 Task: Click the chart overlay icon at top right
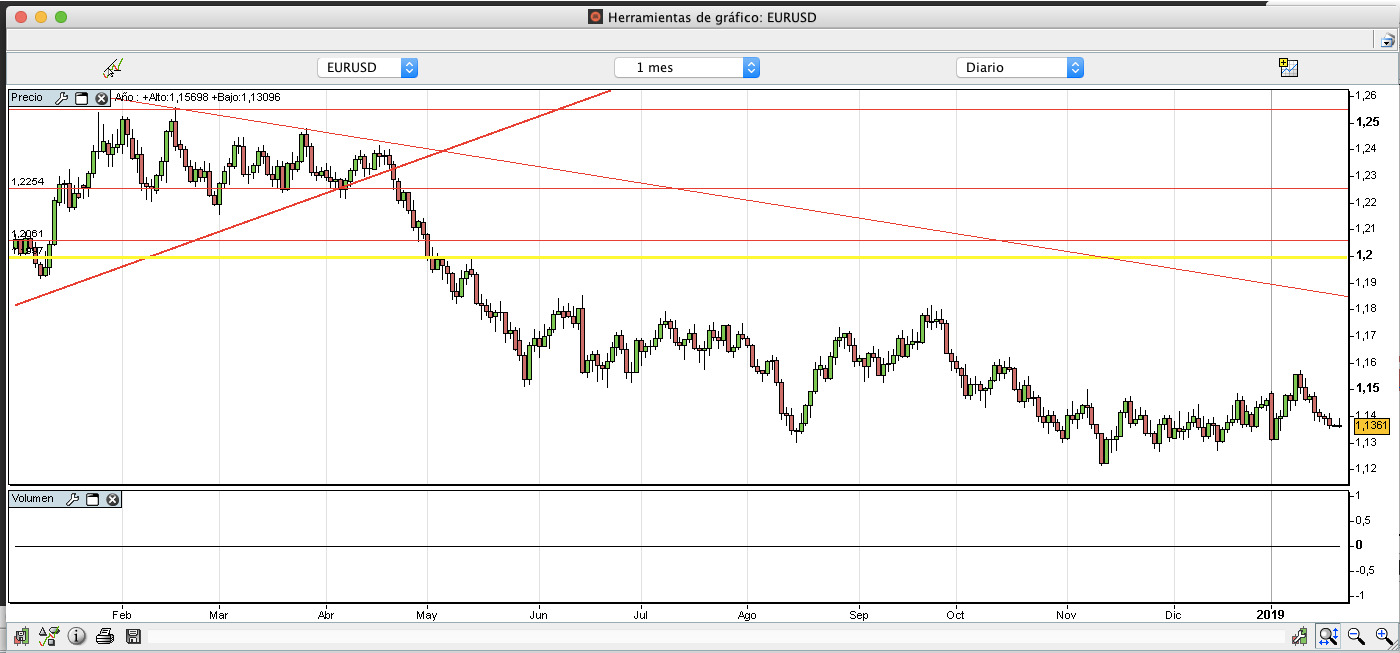pos(1288,68)
